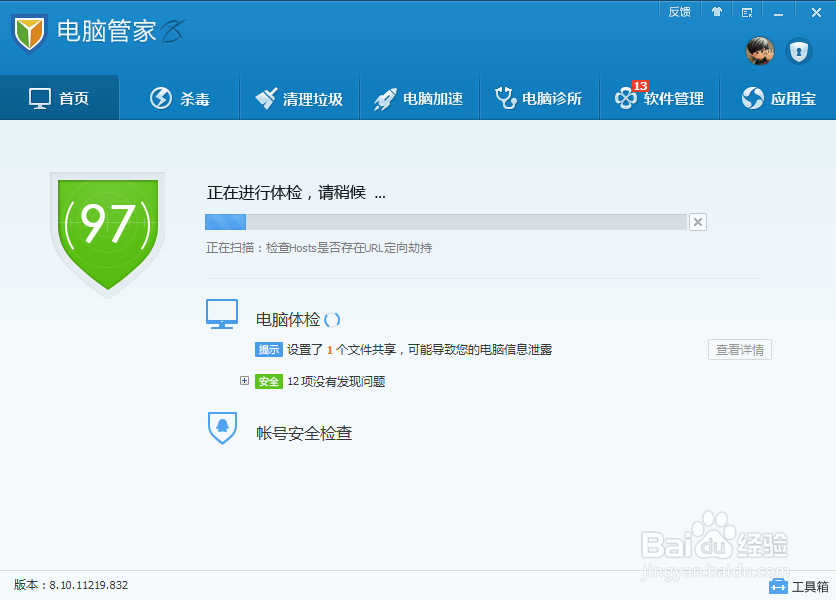Open the 应用宝 app store tab
The image size is (836, 600).
pos(778,98)
